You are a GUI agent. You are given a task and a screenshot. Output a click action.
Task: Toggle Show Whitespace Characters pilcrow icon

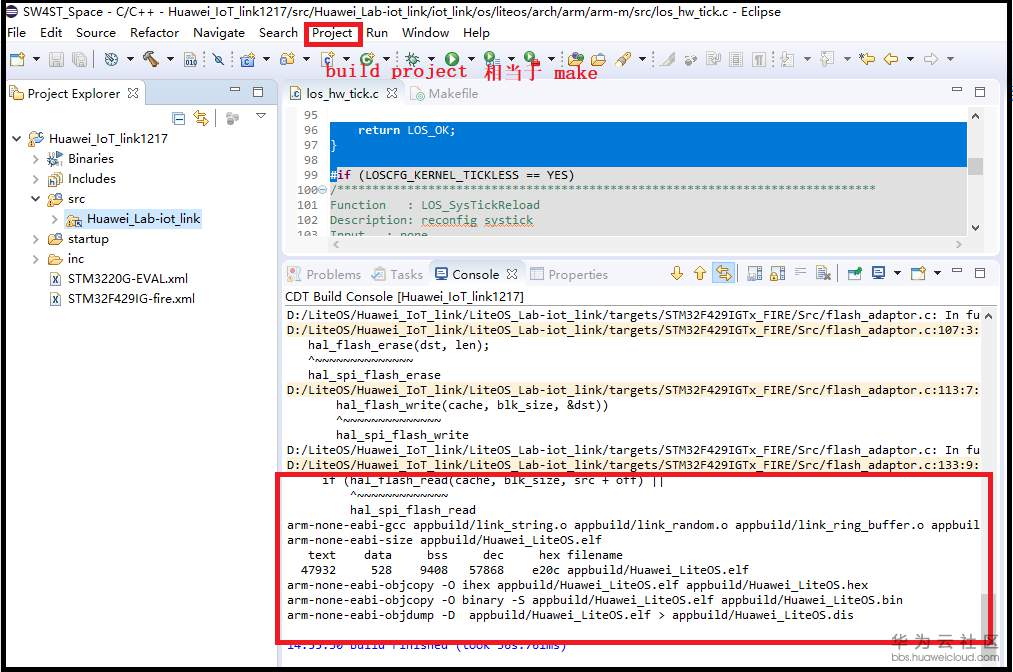759,59
